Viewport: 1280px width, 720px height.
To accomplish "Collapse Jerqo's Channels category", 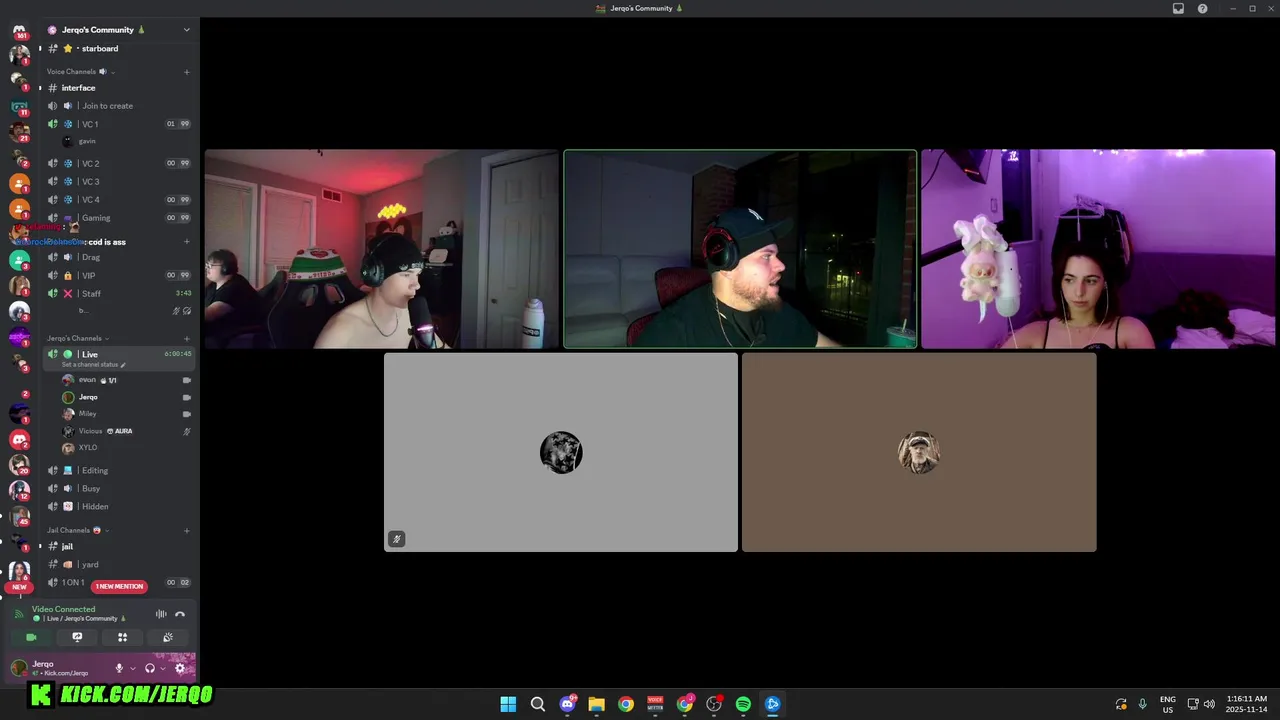I will [78, 338].
